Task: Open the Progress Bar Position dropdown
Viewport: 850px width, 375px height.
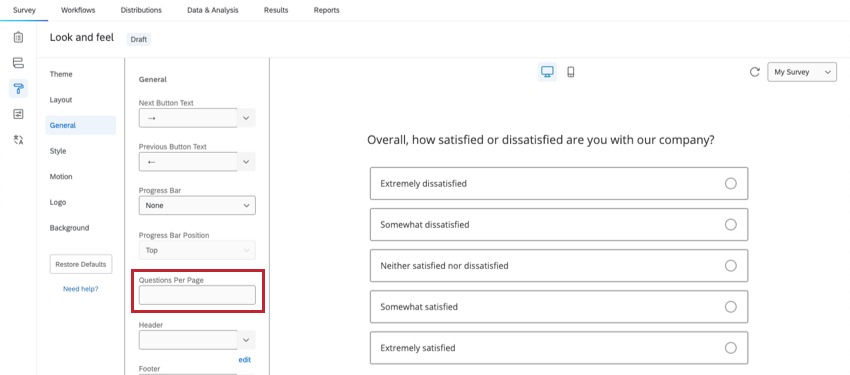Action: (x=197, y=250)
